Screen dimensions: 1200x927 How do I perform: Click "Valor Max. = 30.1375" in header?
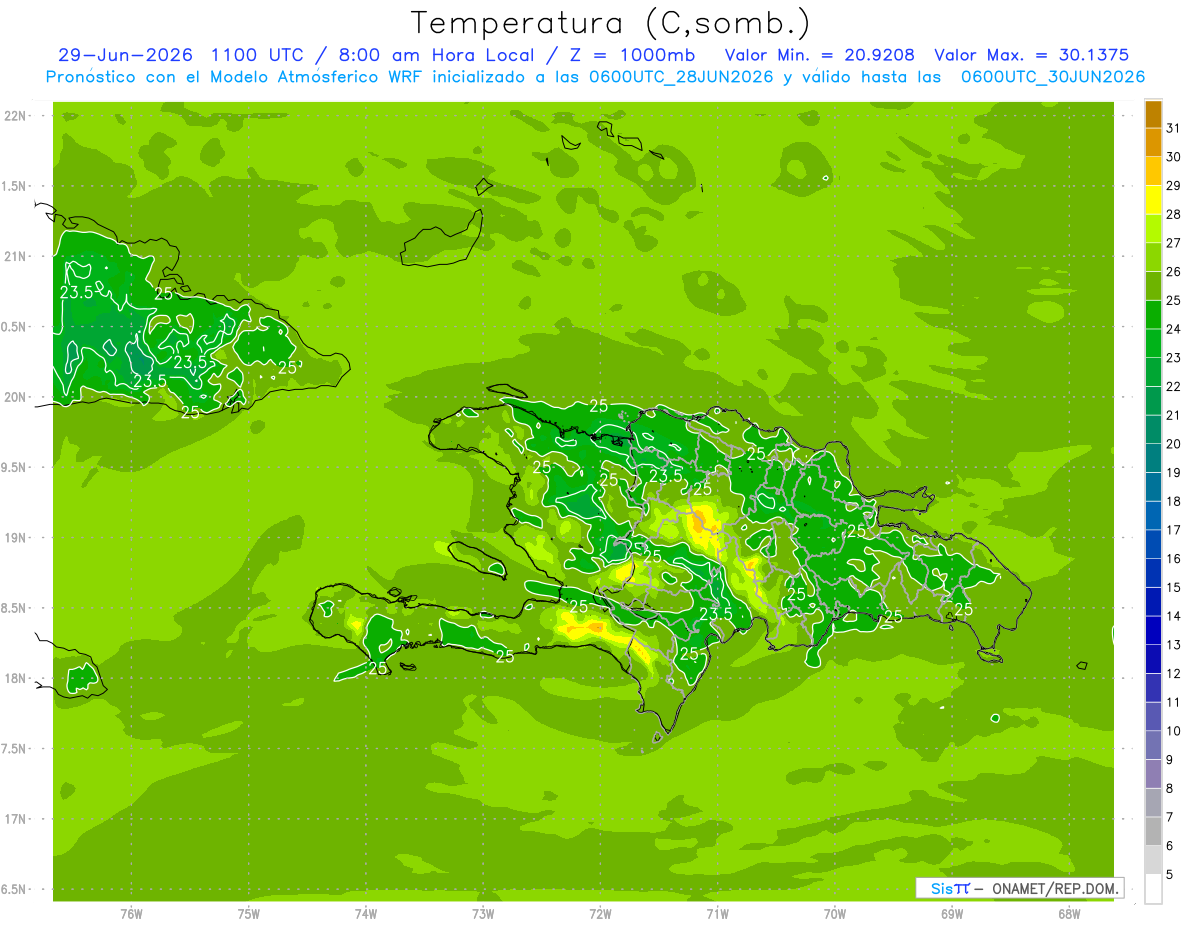pos(1032,55)
